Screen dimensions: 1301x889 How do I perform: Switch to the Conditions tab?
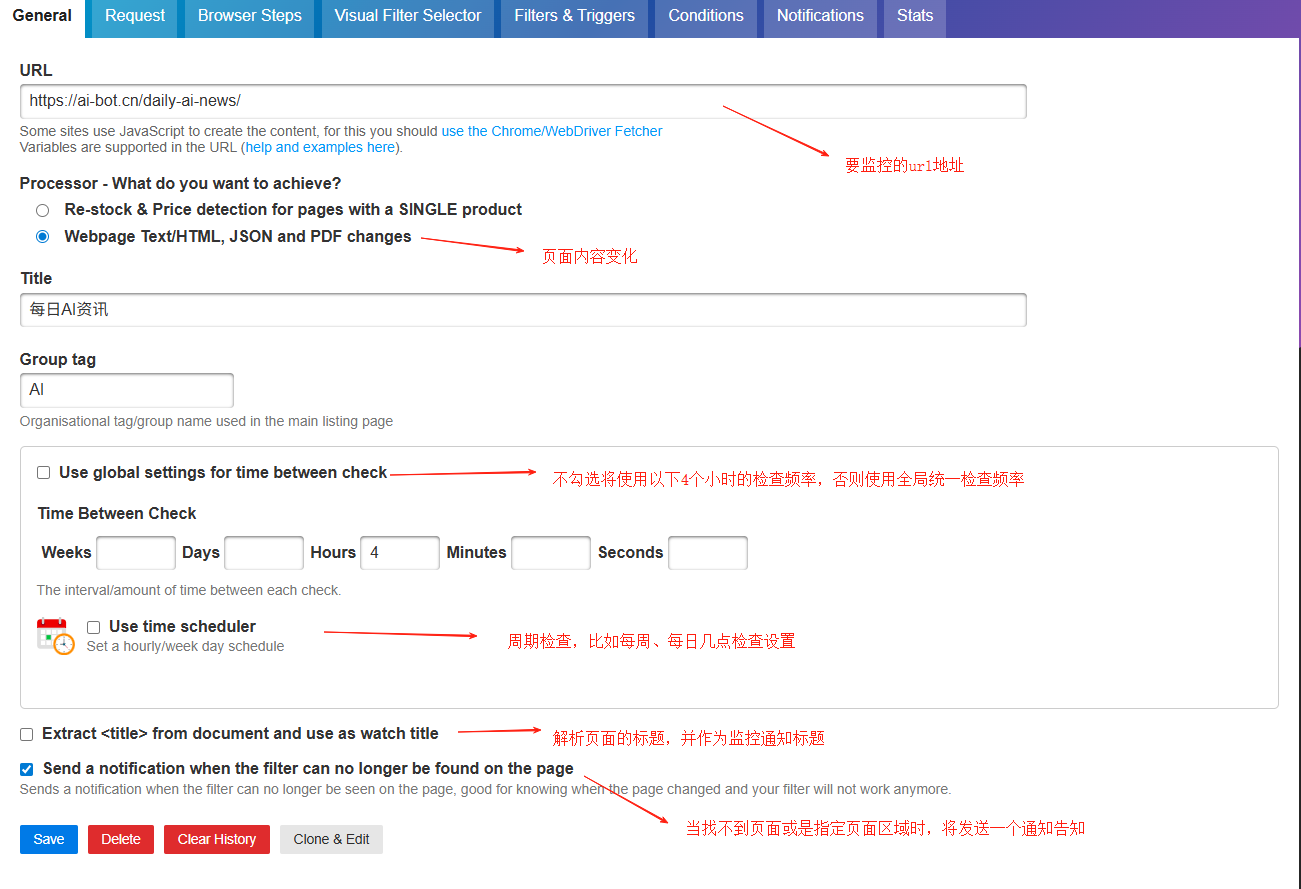(x=705, y=16)
